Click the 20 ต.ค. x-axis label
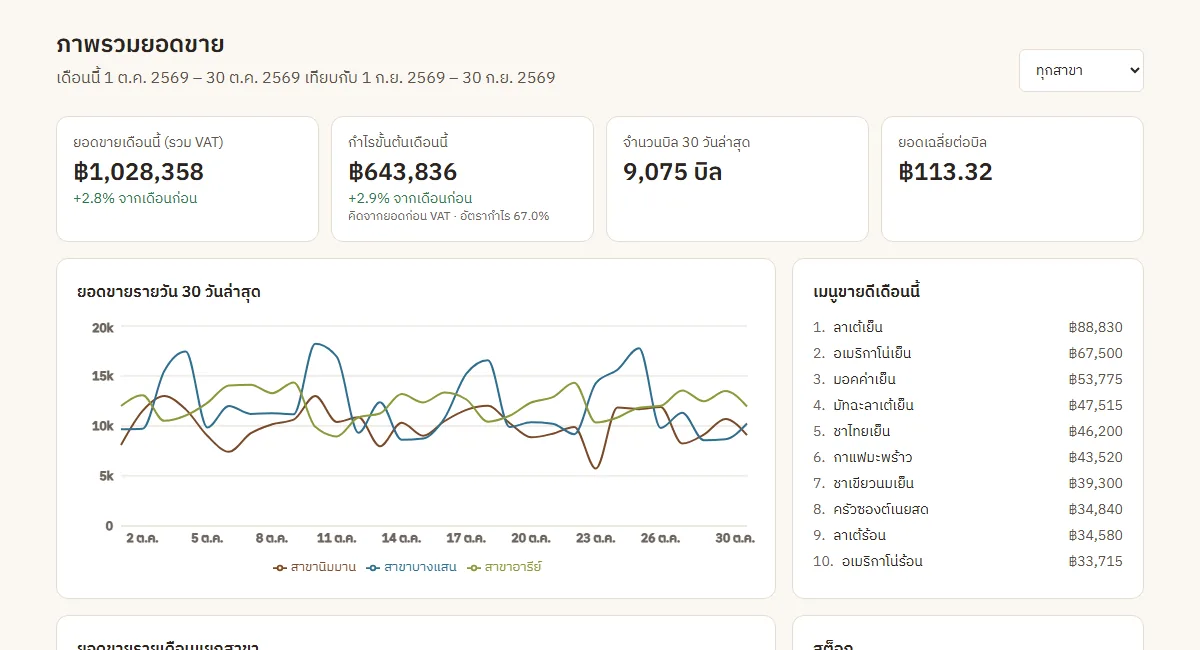Viewport: 1200px width, 650px height. point(531,538)
